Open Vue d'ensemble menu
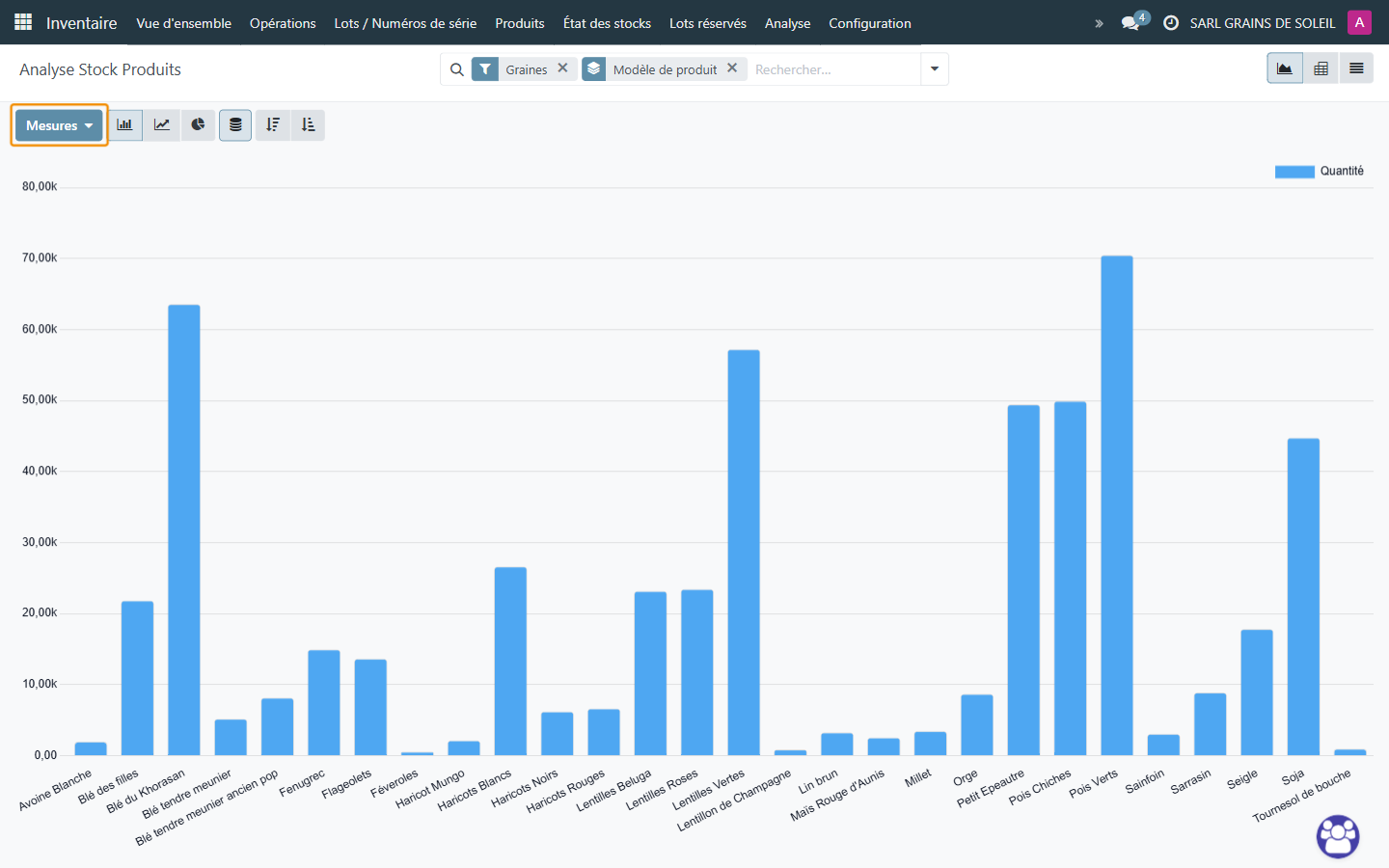This screenshot has width=1389, height=868. pos(184,23)
